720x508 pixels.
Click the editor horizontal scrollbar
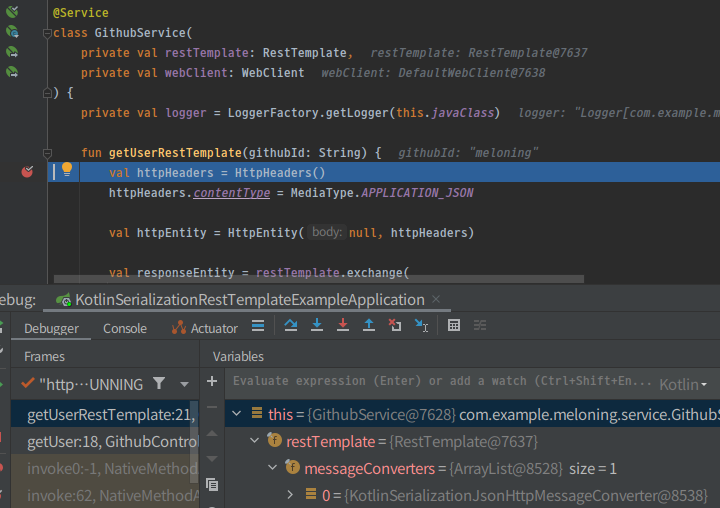tap(319, 279)
